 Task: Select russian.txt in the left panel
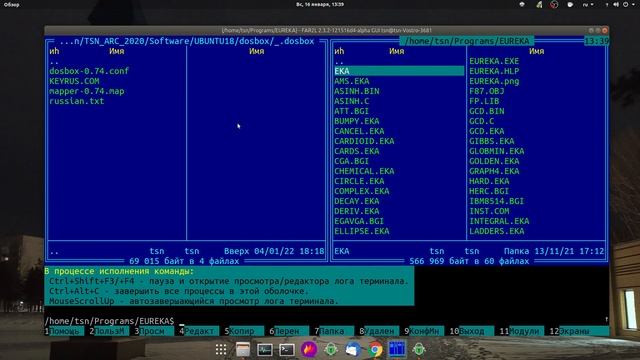pyautogui.click(x=76, y=101)
